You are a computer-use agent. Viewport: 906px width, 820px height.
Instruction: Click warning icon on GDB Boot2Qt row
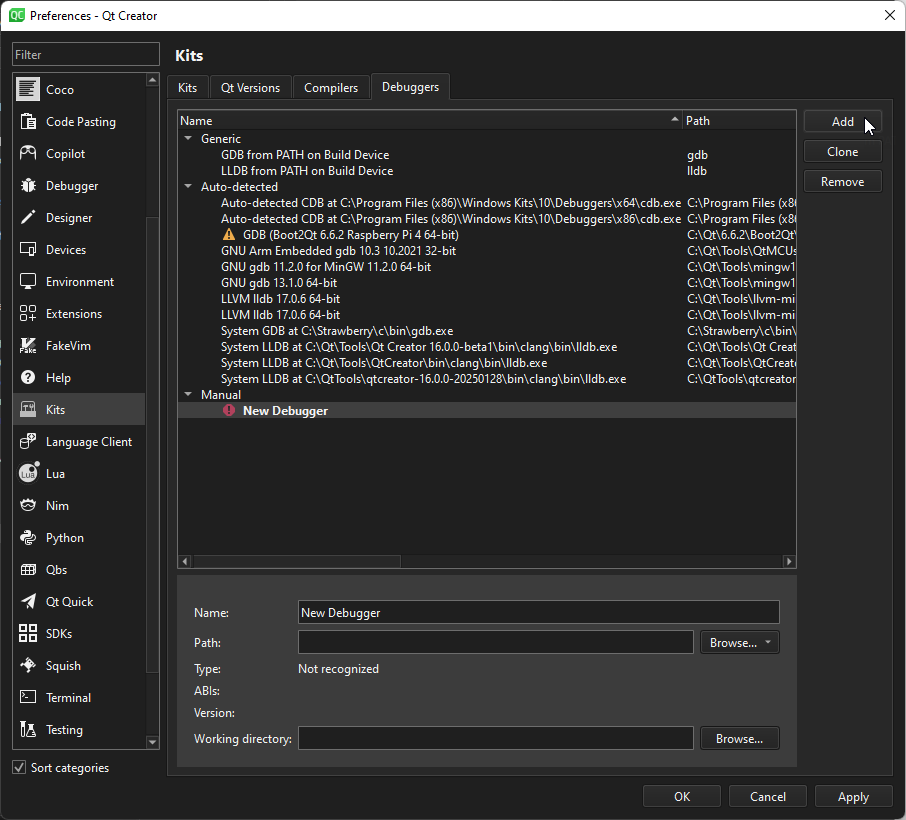point(229,235)
